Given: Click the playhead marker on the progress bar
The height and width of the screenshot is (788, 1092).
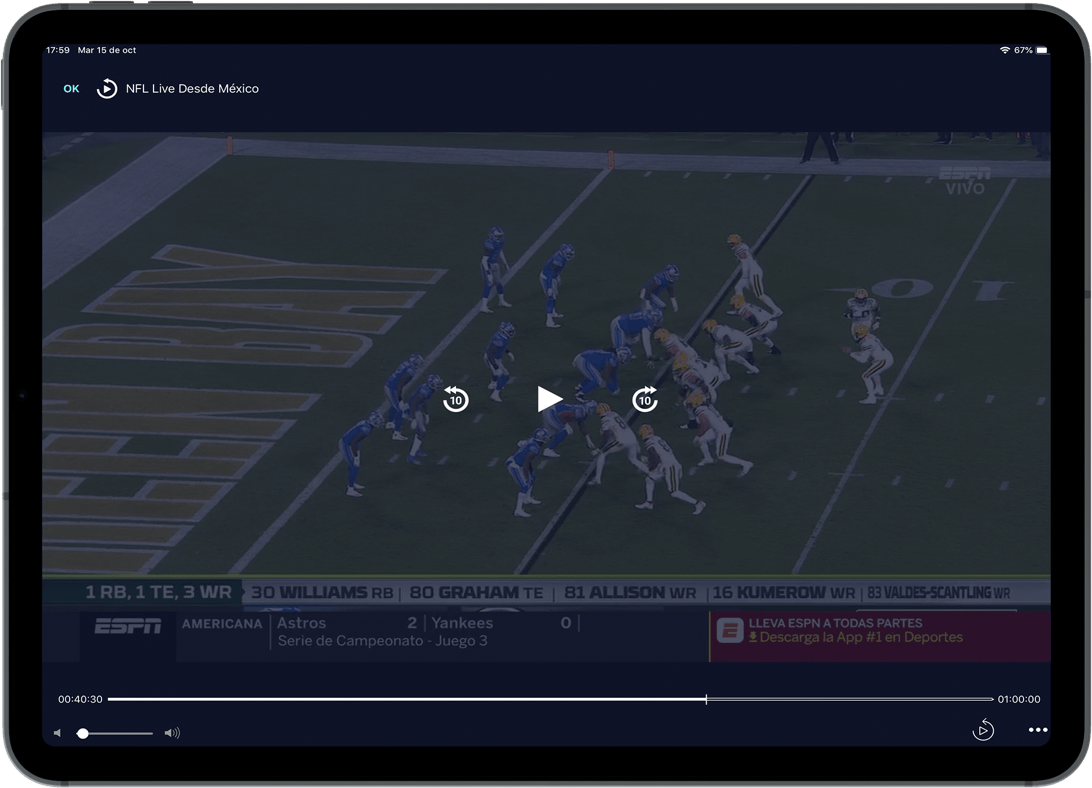Looking at the screenshot, I should click(706, 699).
